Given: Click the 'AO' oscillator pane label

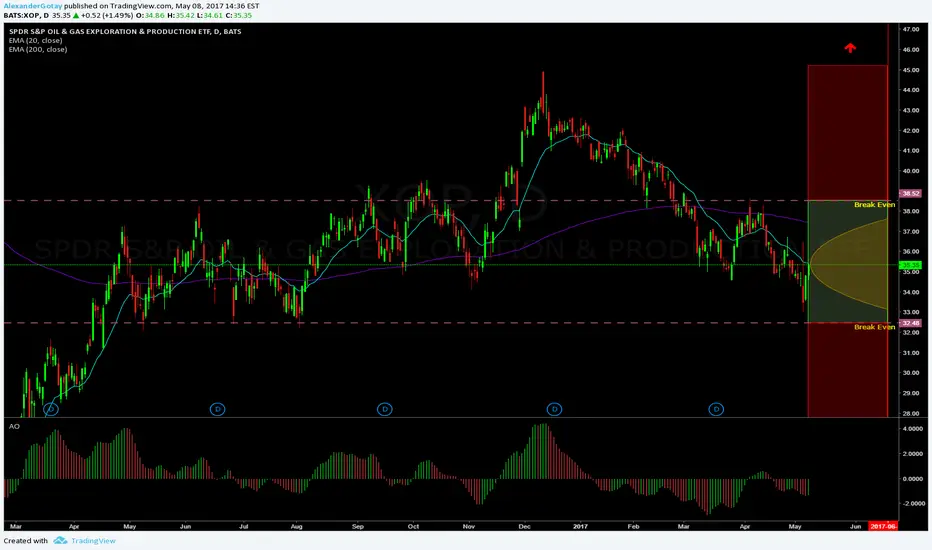Looking at the screenshot, I should click(x=14, y=426).
